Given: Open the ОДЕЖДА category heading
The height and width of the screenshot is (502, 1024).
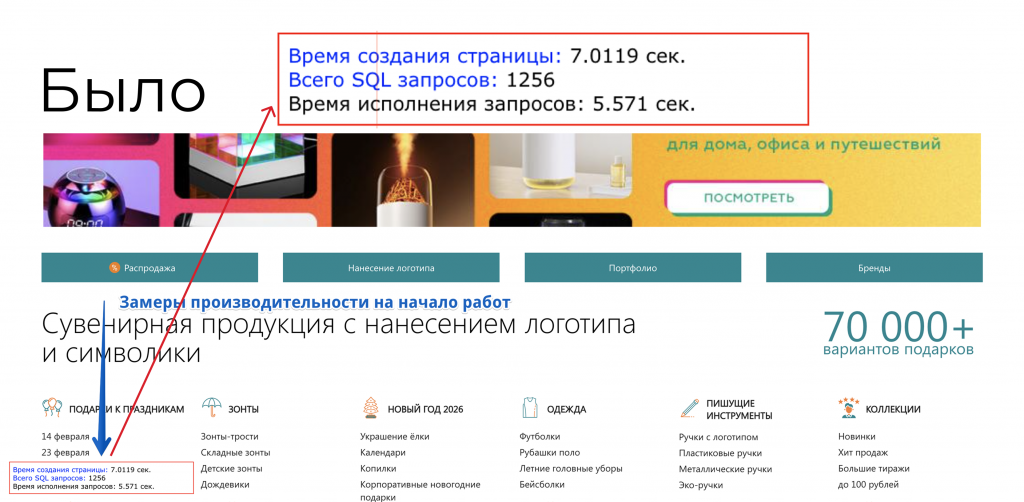Looking at the screenshot, I should point(566,409).
